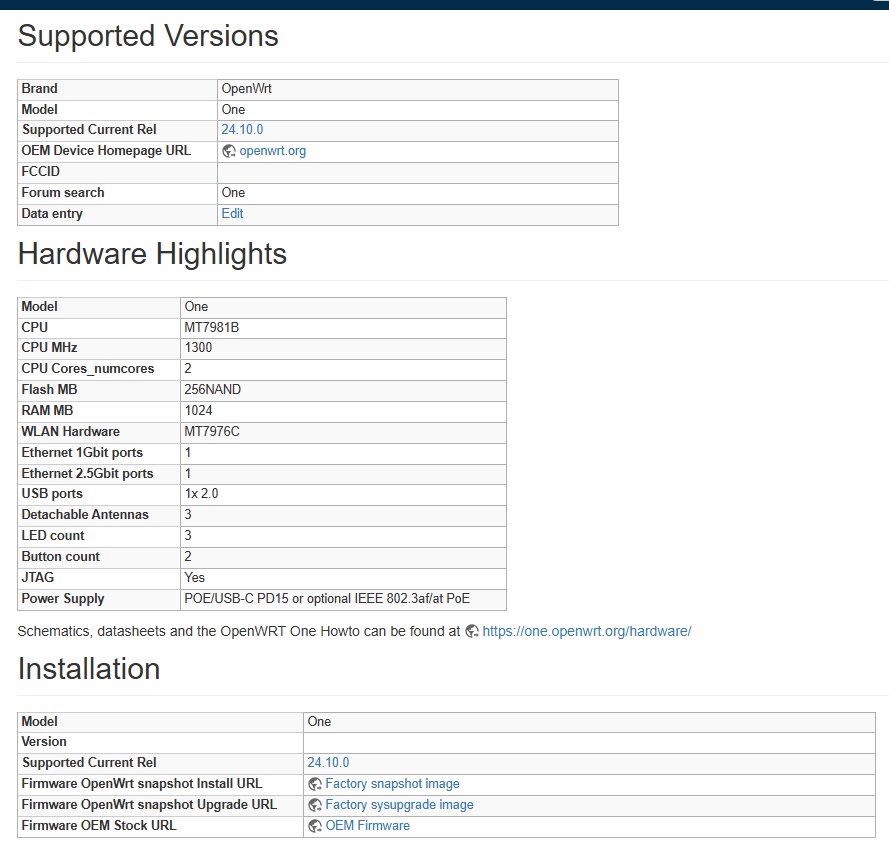
Task: Open the 24.10.0 link in Supported Versions table
Action: click(242, 130)
